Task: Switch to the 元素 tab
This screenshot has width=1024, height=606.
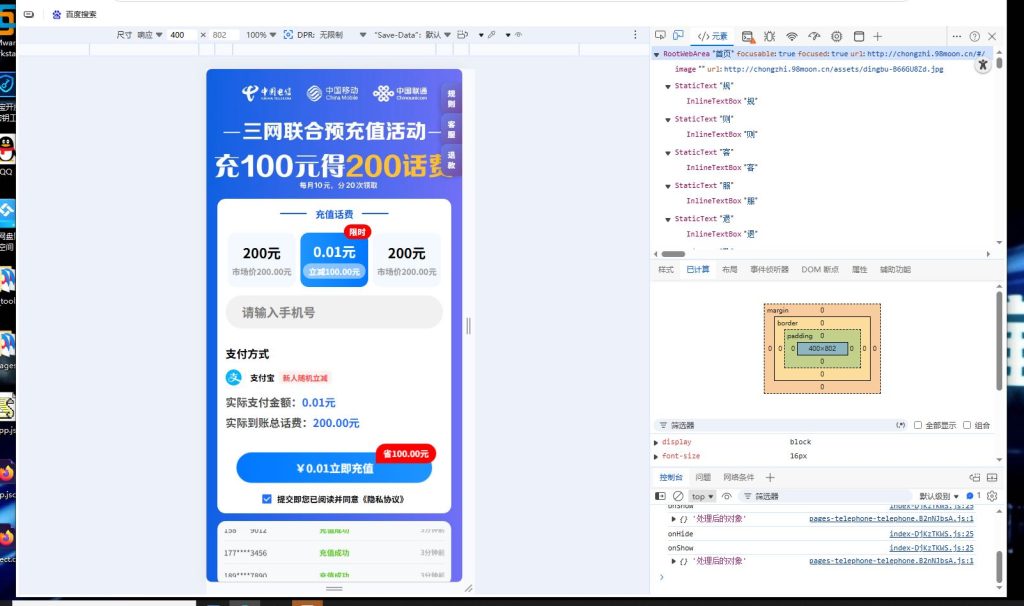Action: [x=712, y=37]
